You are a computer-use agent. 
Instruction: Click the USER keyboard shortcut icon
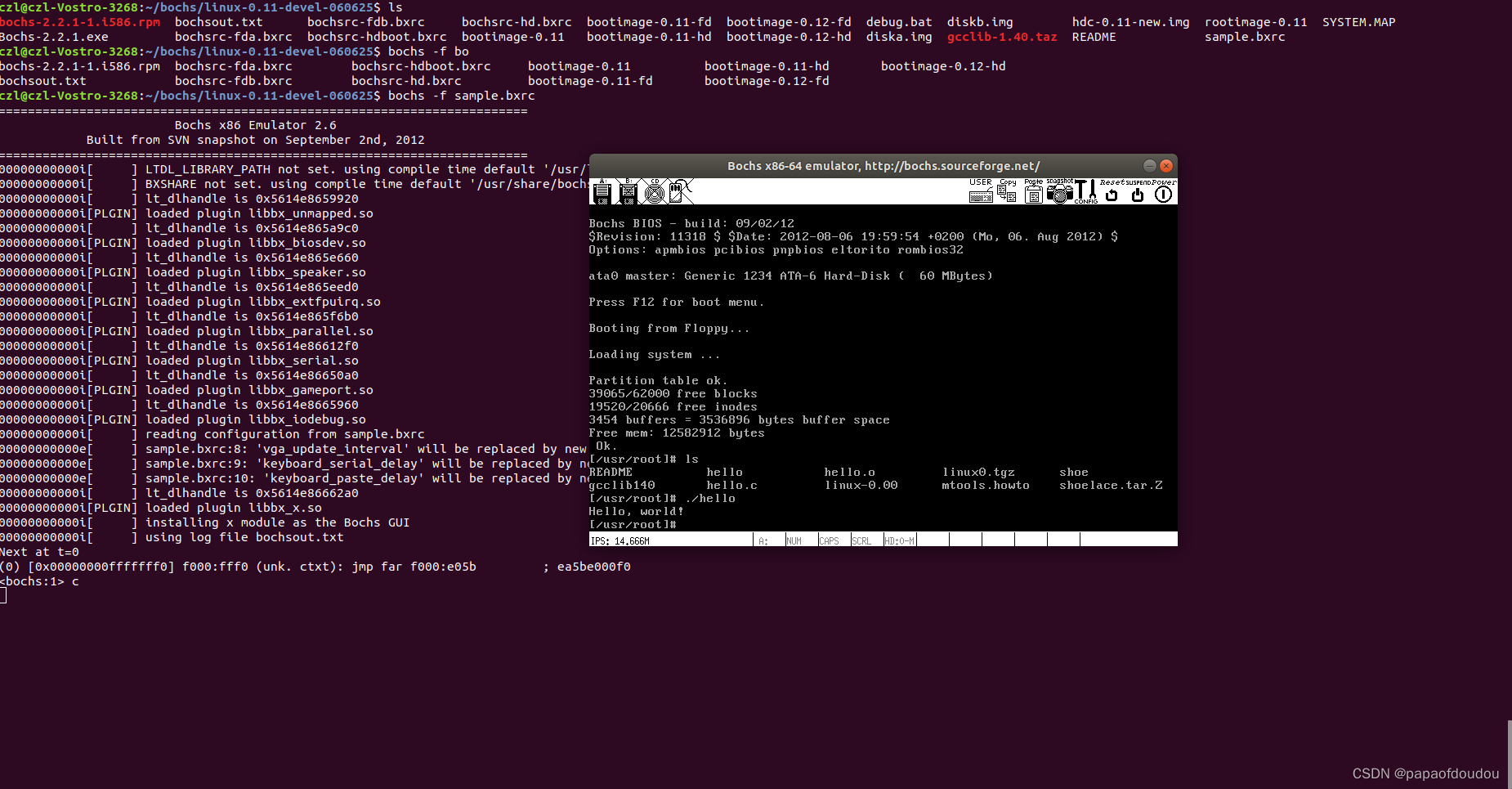981,192
